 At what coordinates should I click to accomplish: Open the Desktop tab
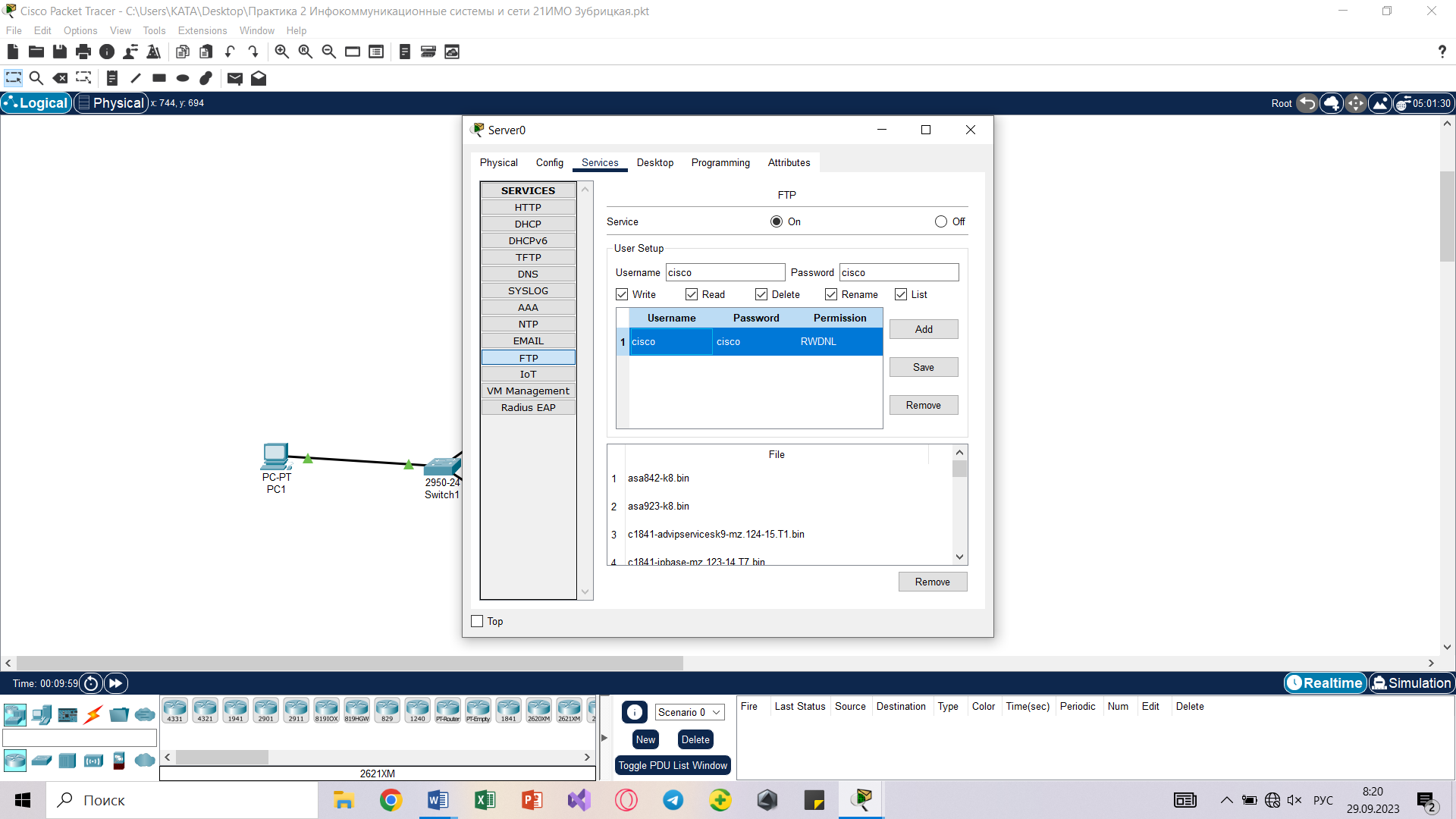[655, 162]
